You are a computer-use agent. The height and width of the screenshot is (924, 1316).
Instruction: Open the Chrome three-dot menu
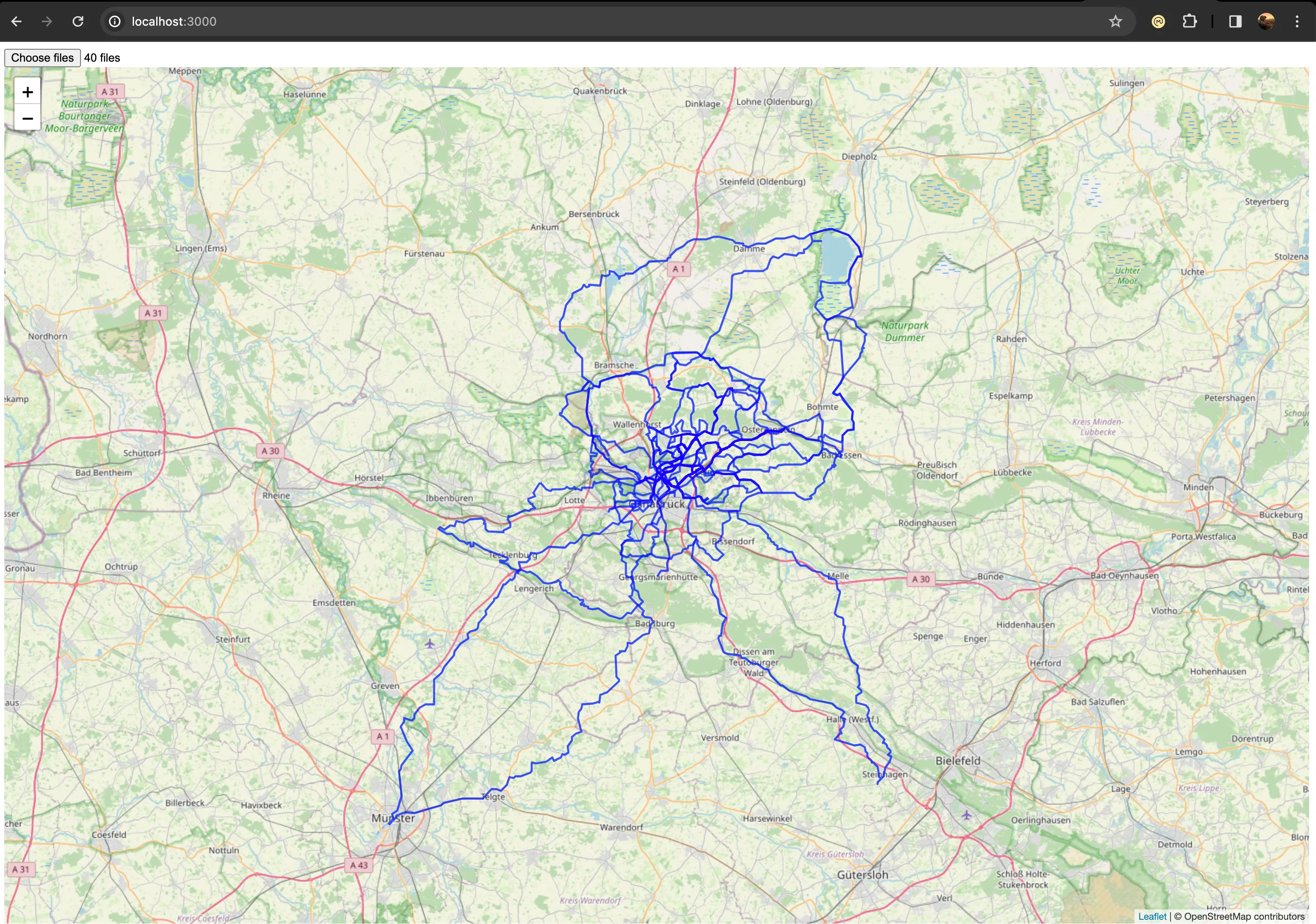coord(1297,21)
